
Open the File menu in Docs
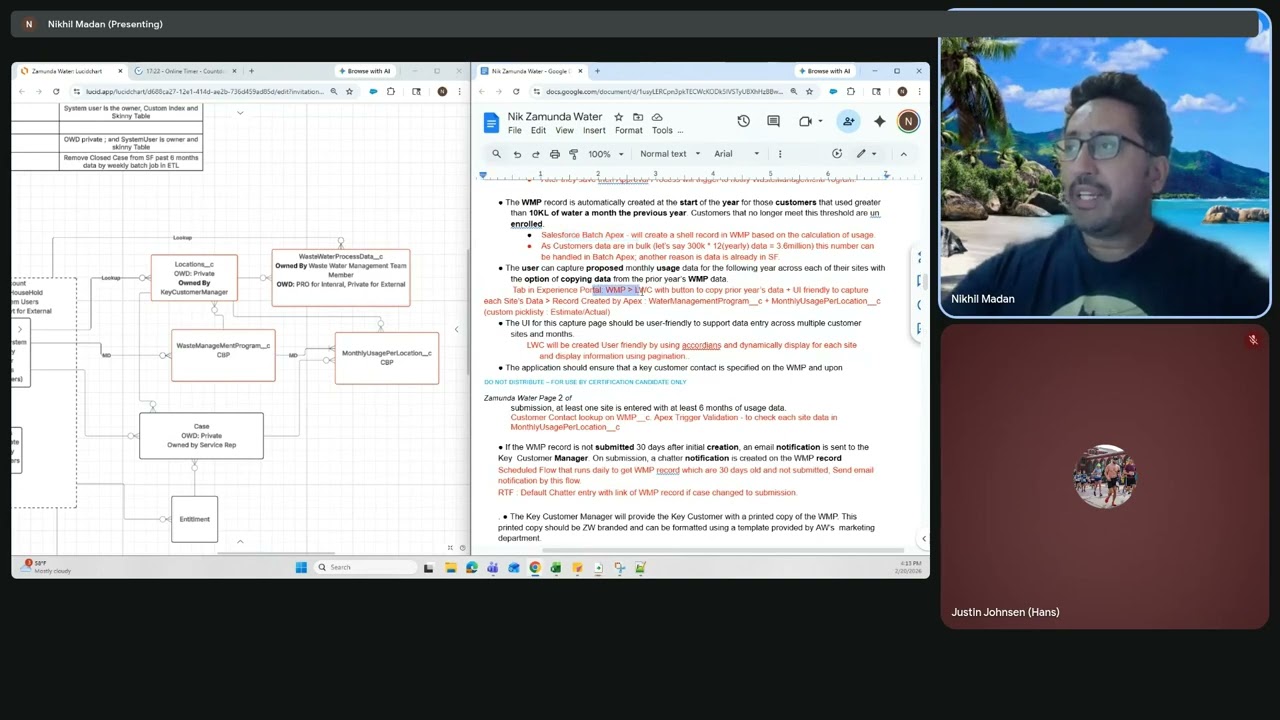click(x=514, y=131)
